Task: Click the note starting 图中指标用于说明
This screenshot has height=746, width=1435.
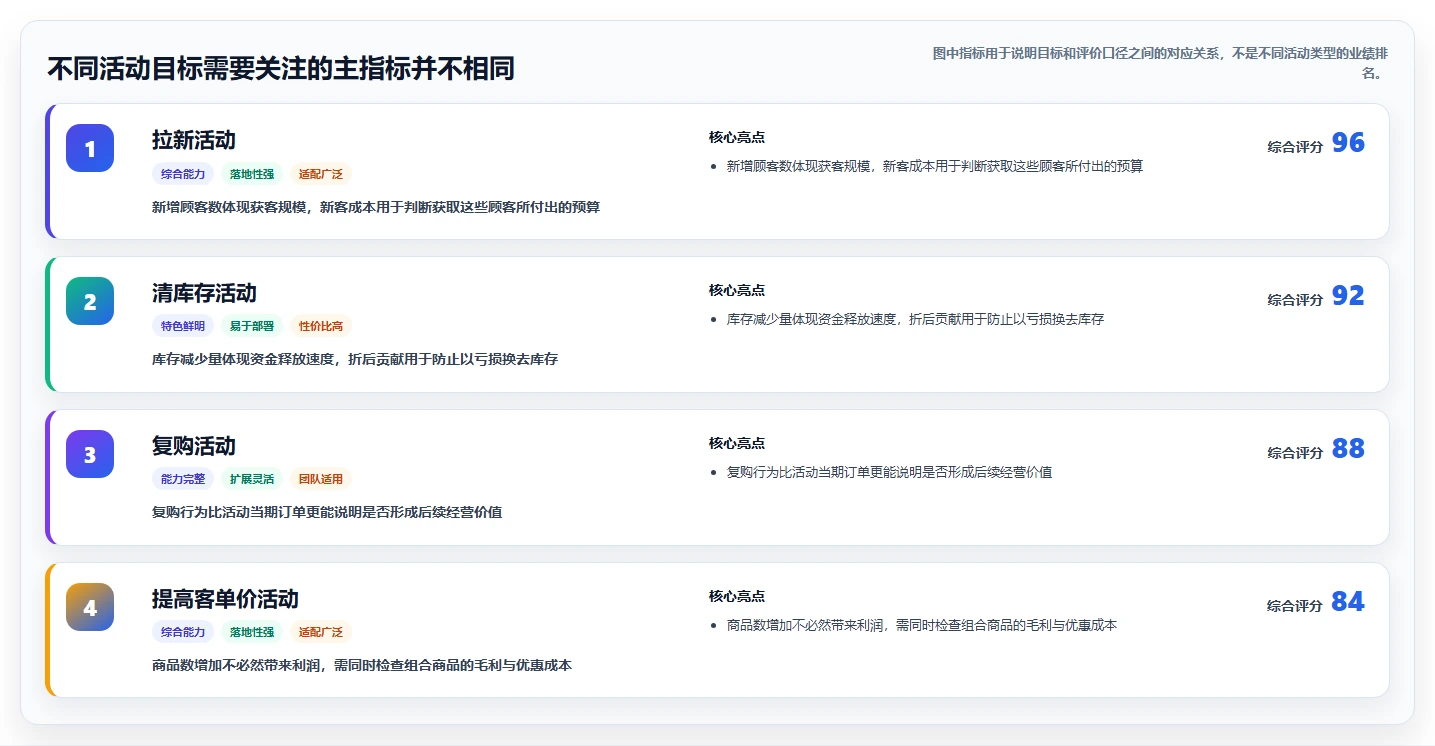Action: pos(1160,63)
